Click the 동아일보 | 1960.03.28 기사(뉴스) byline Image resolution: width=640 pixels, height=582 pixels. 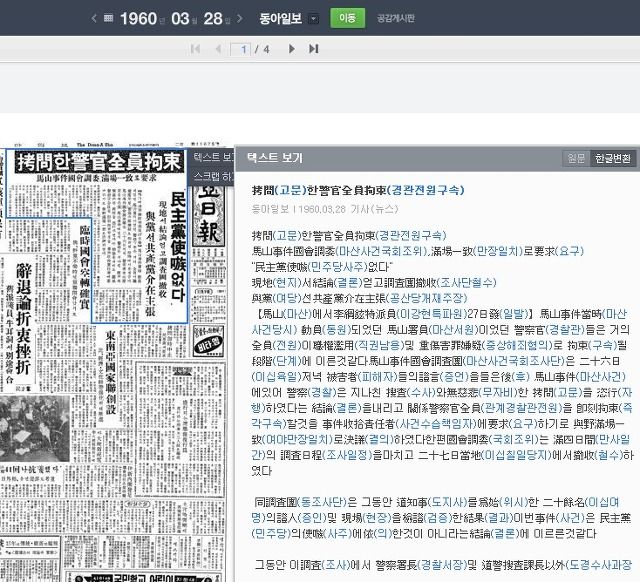pyautogui.click(x=325, y=209)
